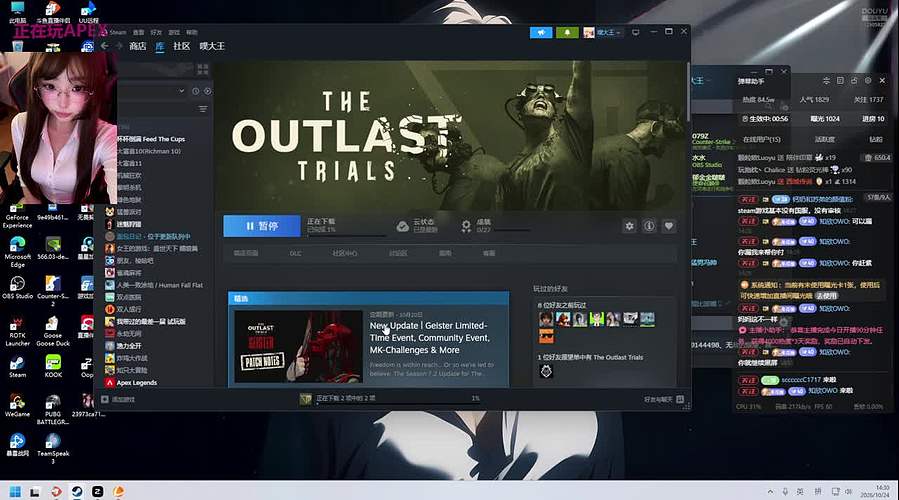
Task: Open library grid view icon
Action: pyautogui.click(x=203, y=69)
